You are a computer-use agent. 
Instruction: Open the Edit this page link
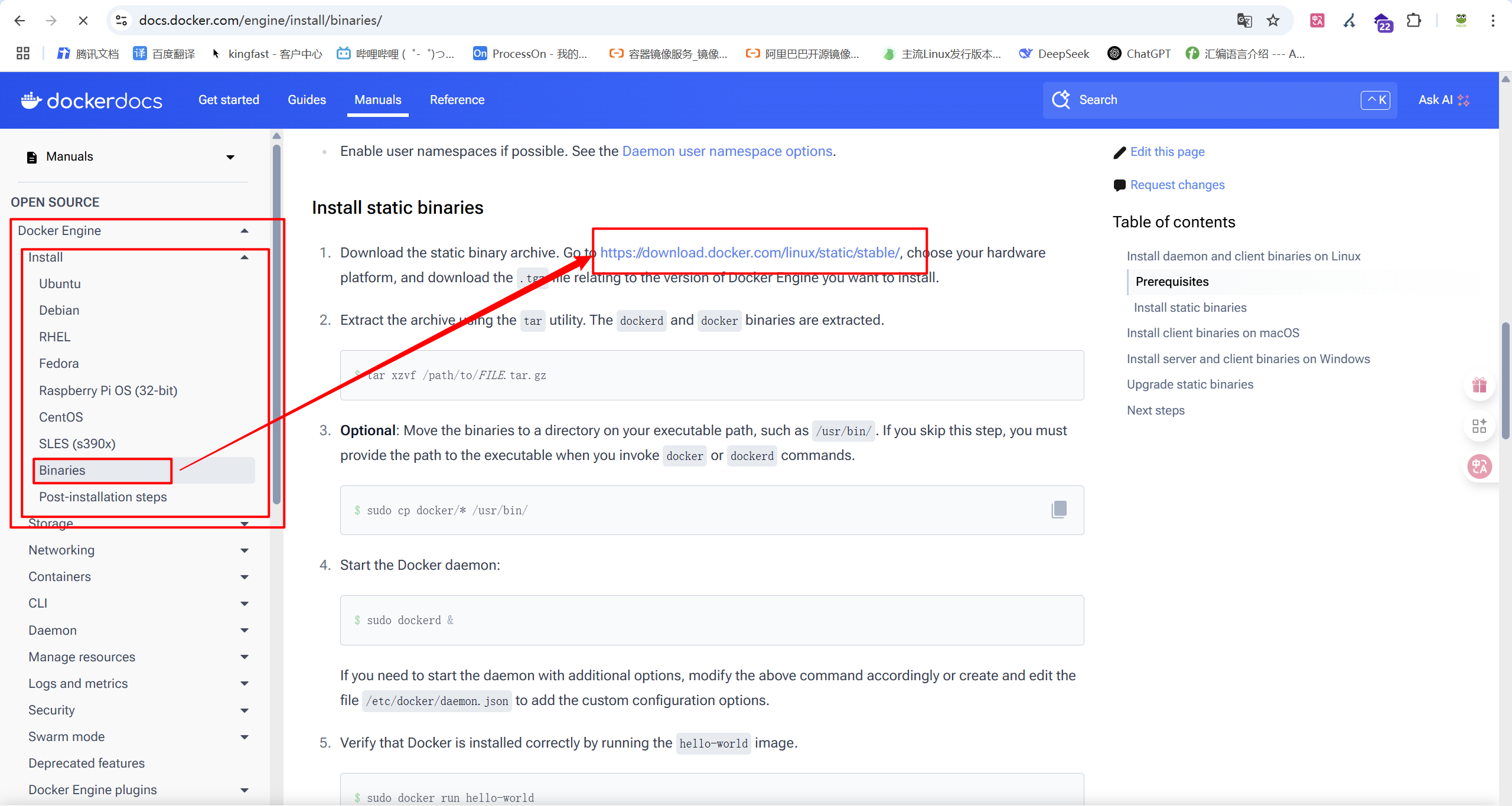point(1167,152)
